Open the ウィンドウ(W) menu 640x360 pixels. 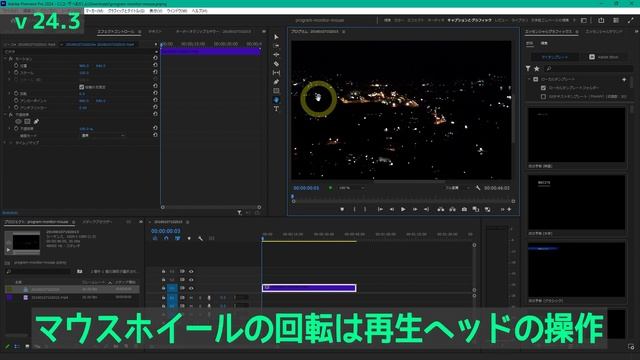177,11
